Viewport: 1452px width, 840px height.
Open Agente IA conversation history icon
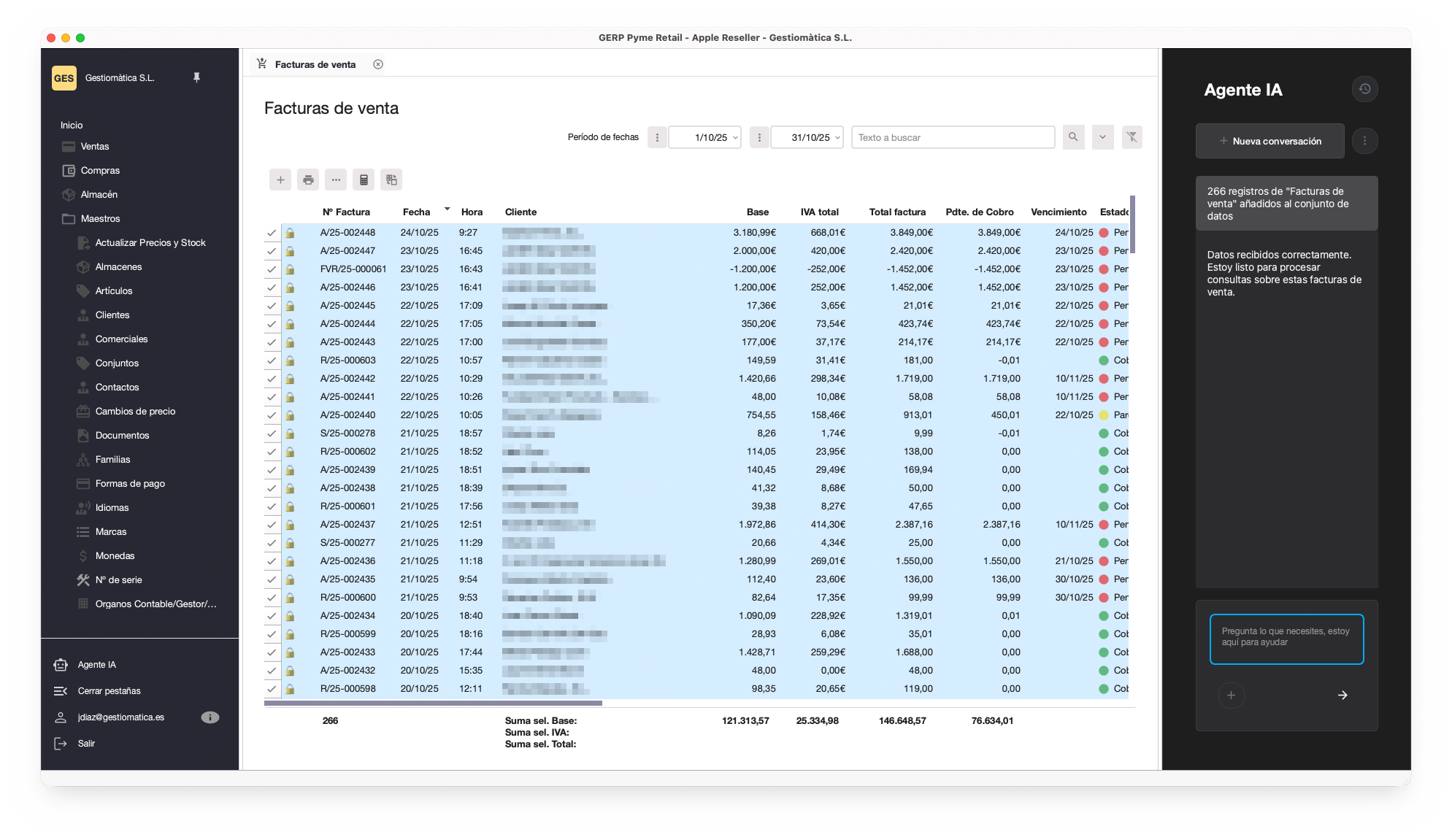click(x=1364, y=89)
